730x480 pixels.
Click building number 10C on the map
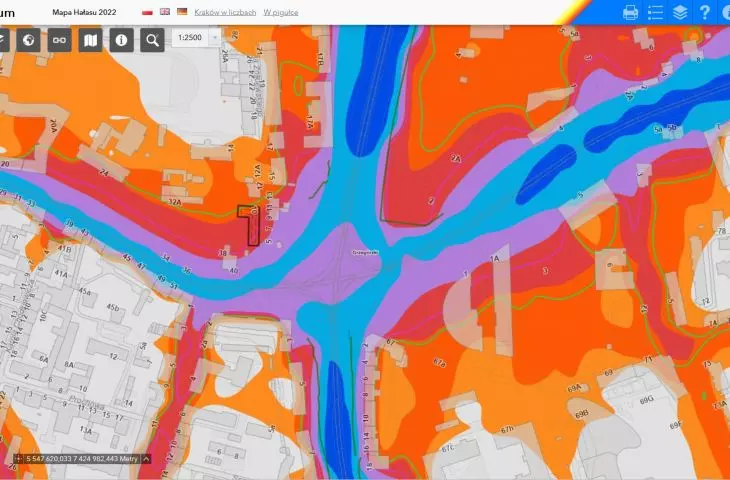(x=43, y=316)
